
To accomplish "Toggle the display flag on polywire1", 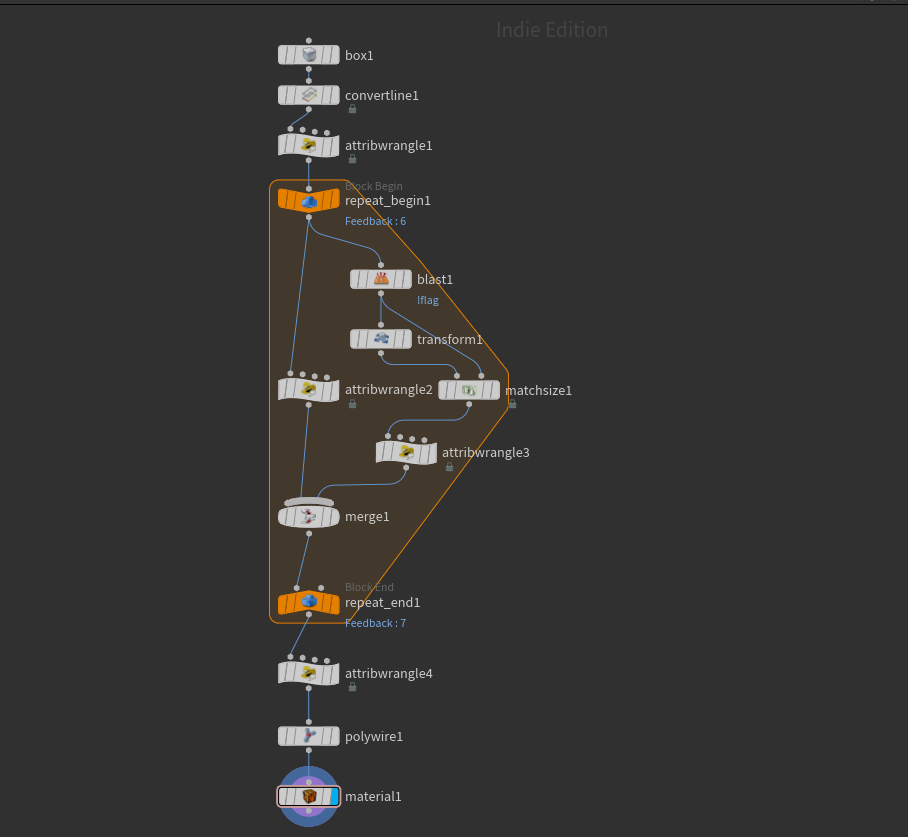I will click(334, 736).
